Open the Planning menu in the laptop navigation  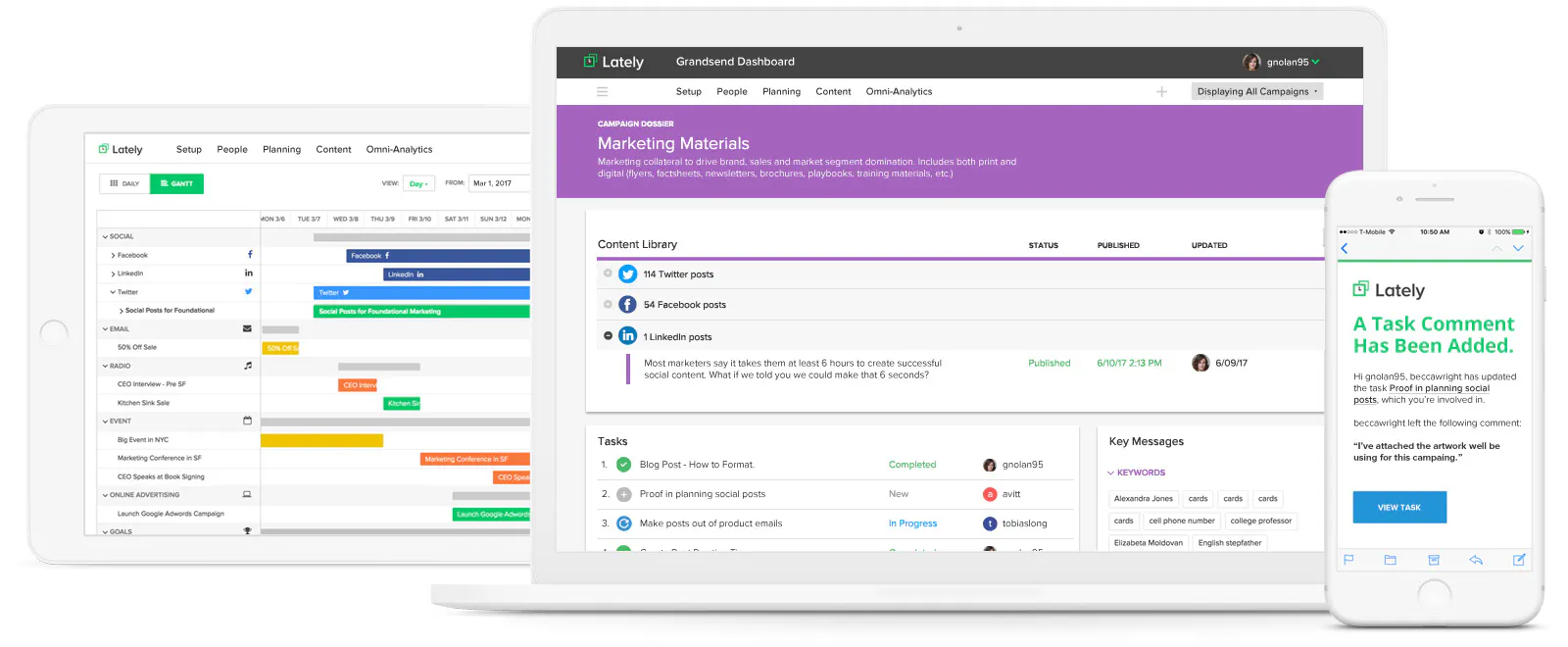click(781, 91)
